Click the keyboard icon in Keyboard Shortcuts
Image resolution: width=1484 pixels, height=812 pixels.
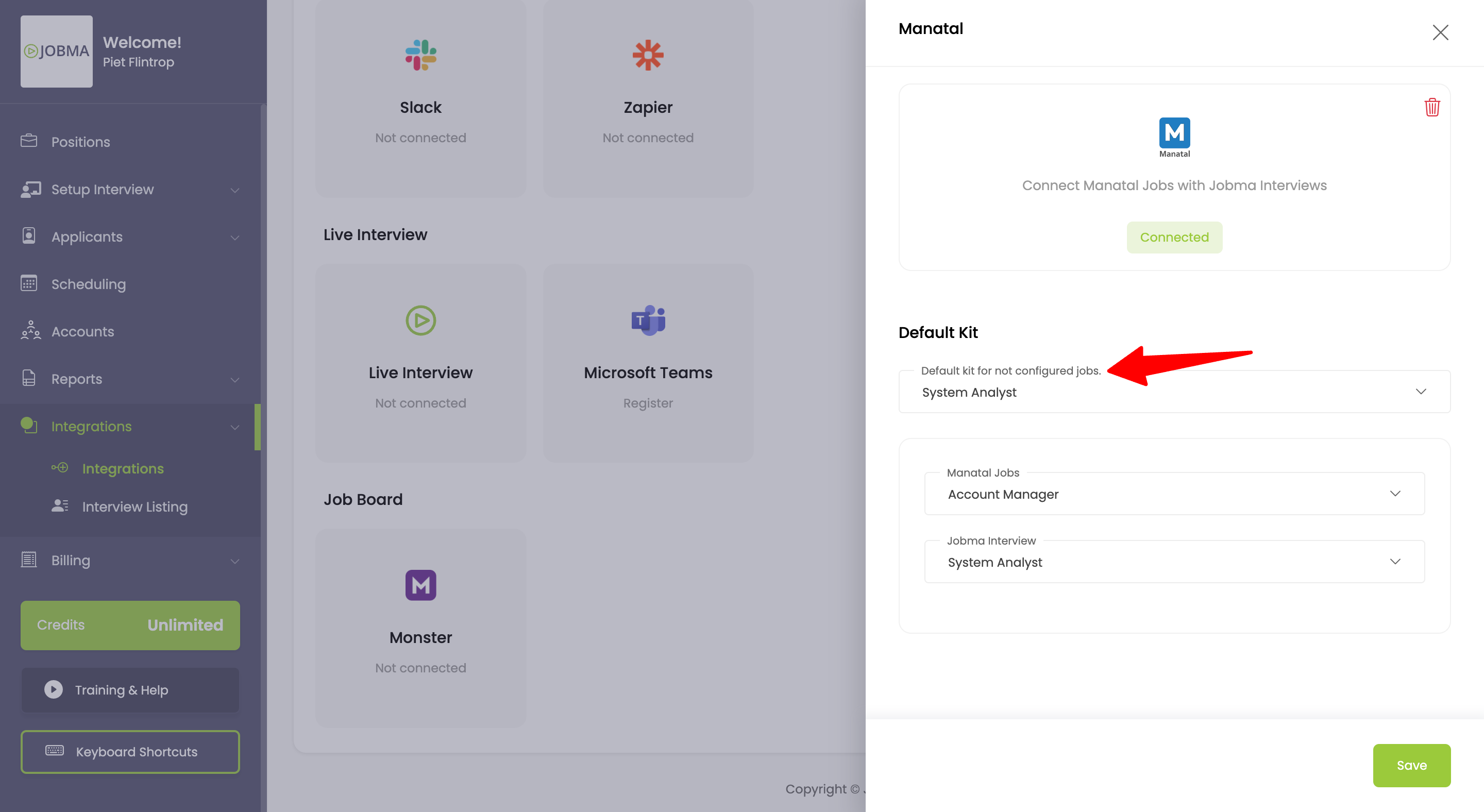pyautogui.click(x=55, y=750)
